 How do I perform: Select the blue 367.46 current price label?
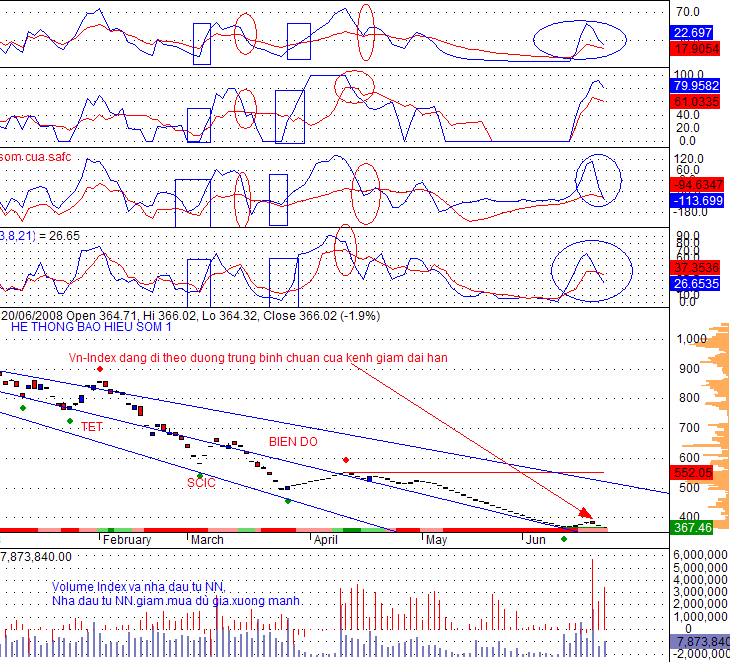695,526
